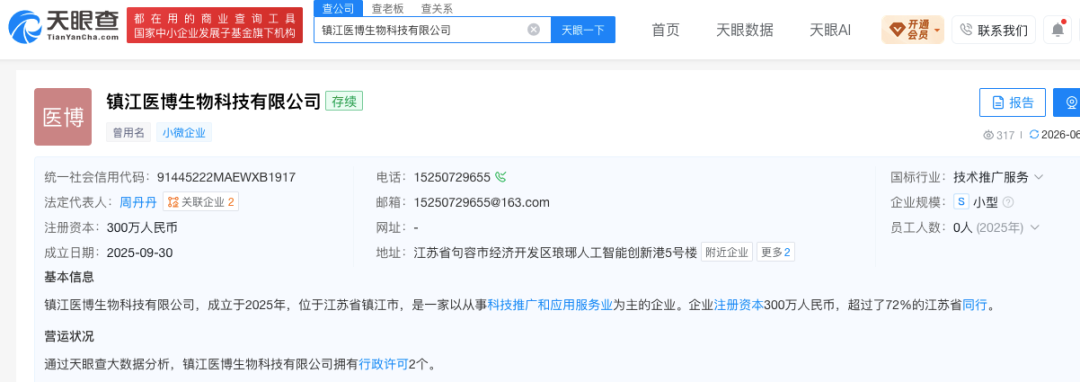Open the 首页 menu item
Screen dimensions: 1080x382
coord(665,30)
